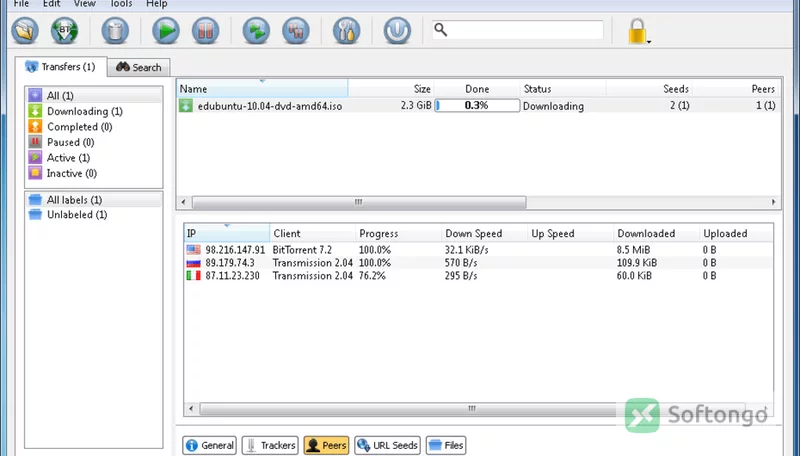Screen dimensions: 800x456
Task: Click right arrow of transfer list scrollbar
Action: pyautogui.click(x=773, y=202)
